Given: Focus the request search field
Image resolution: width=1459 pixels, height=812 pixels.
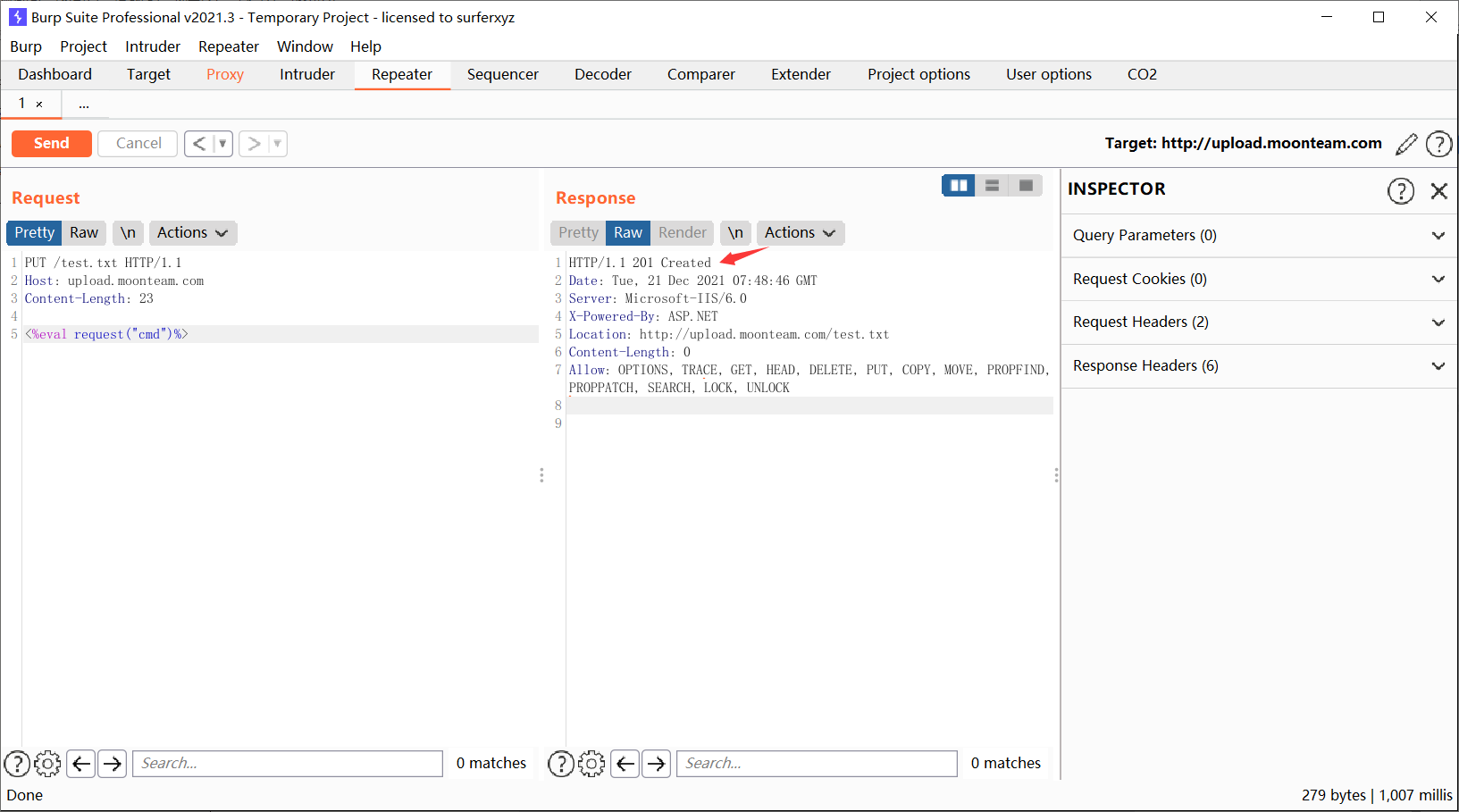Looking at the screenshot, I should pos(288,764).
